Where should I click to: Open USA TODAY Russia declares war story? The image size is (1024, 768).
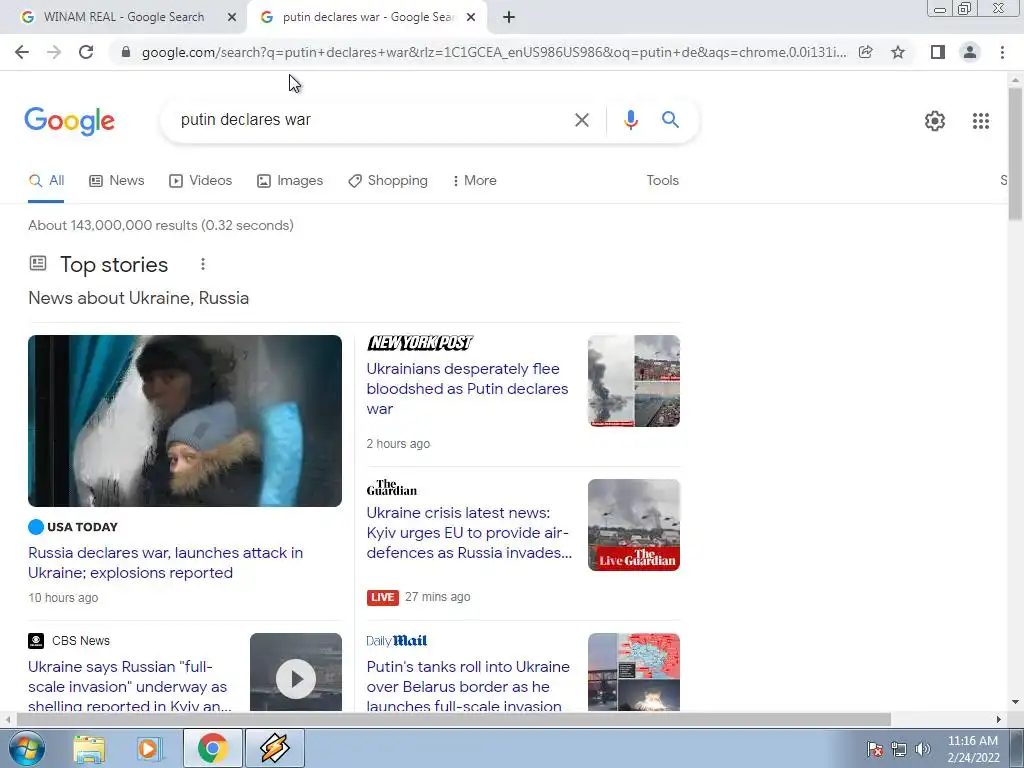coord(165,562)
